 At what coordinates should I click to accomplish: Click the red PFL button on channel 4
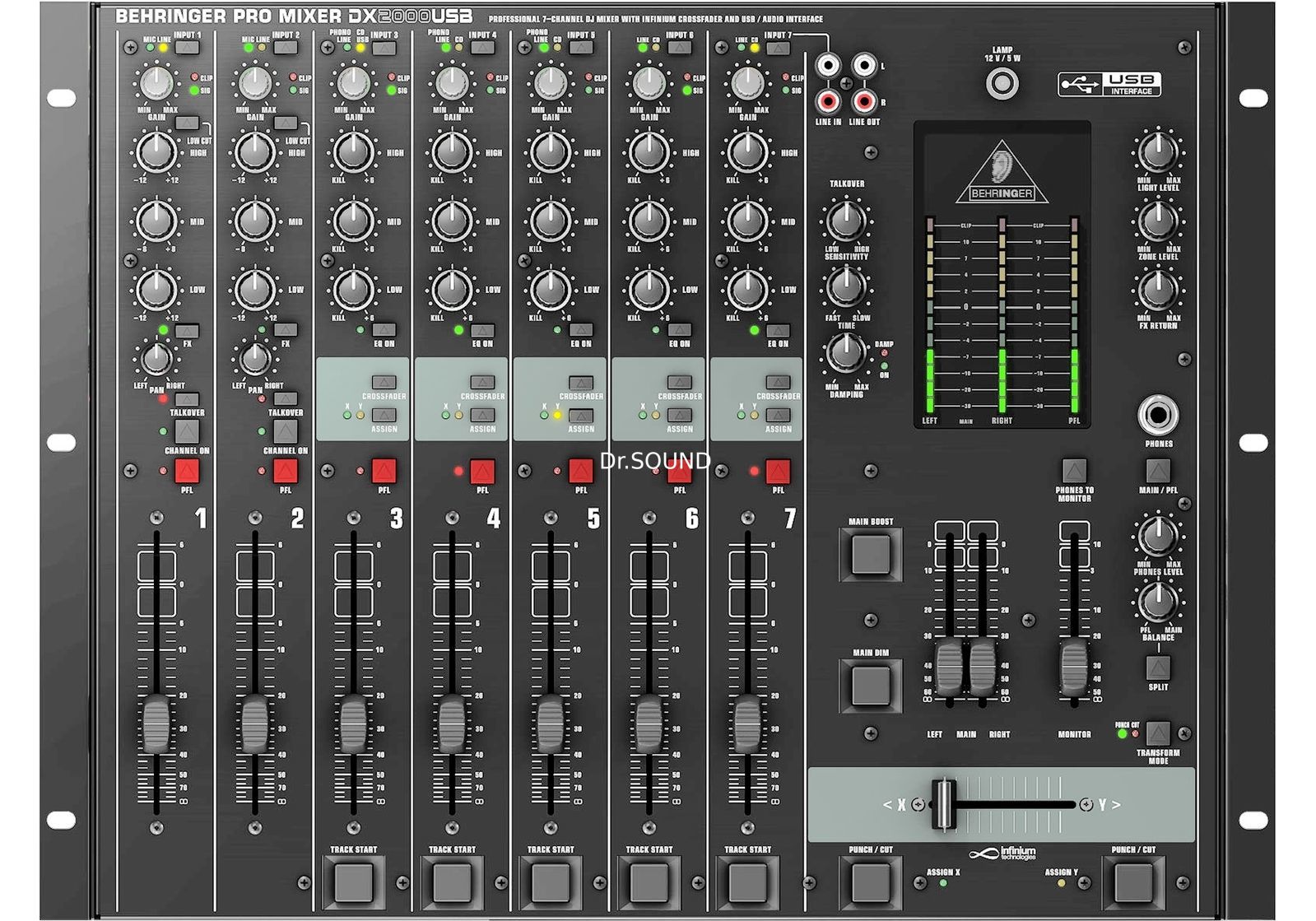point(482,472)
